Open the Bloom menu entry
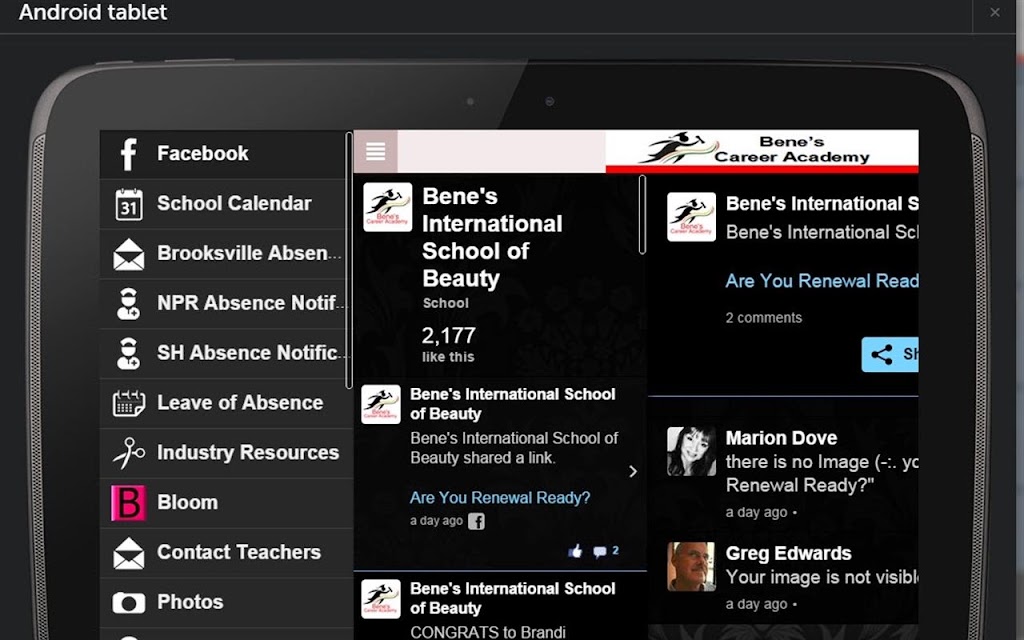This screenshot has height=640, width=1024. point(226,502)
